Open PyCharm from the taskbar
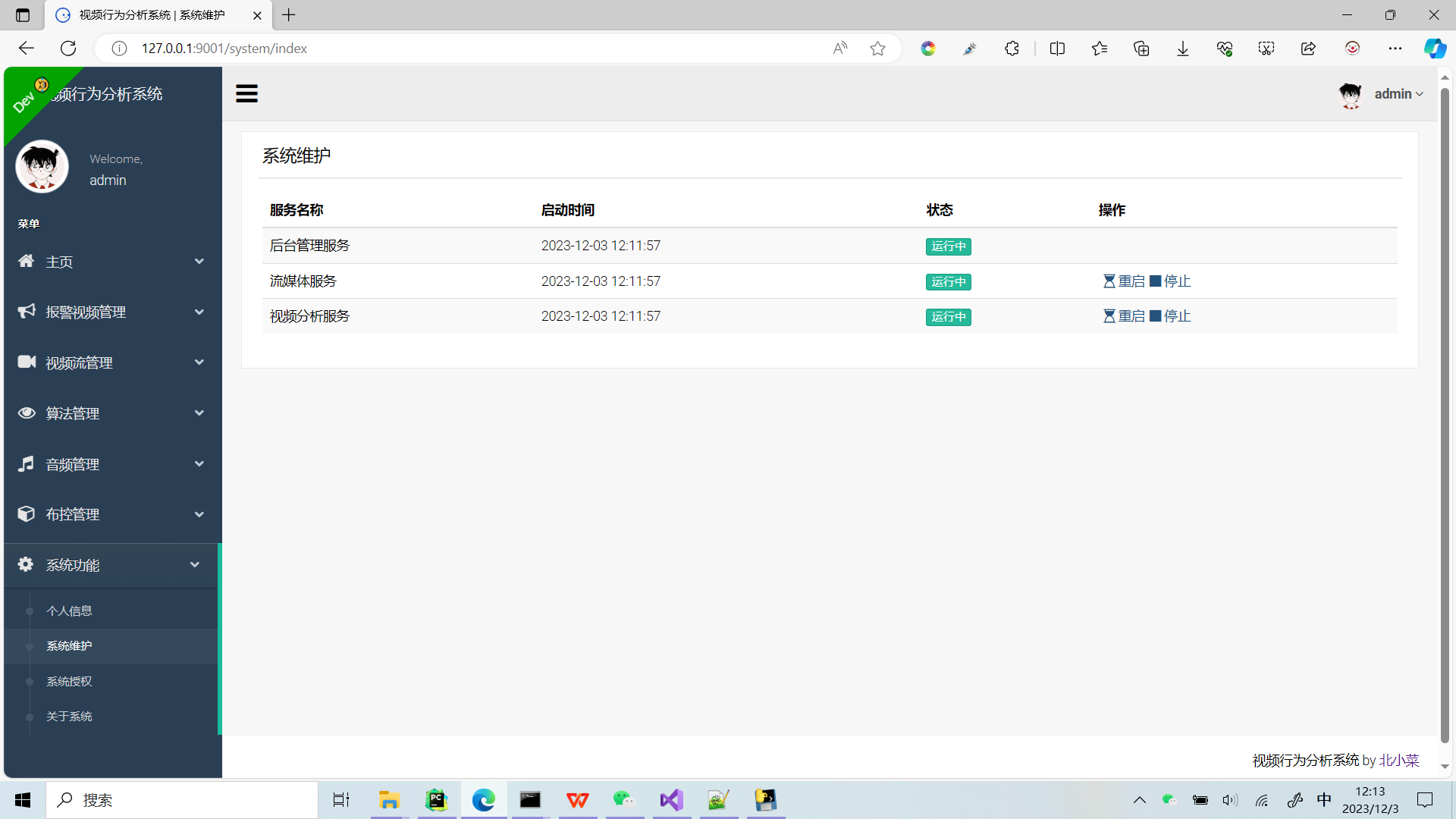Image resolution: width=1456 pixels, height=819 pixels. [436, 800]
